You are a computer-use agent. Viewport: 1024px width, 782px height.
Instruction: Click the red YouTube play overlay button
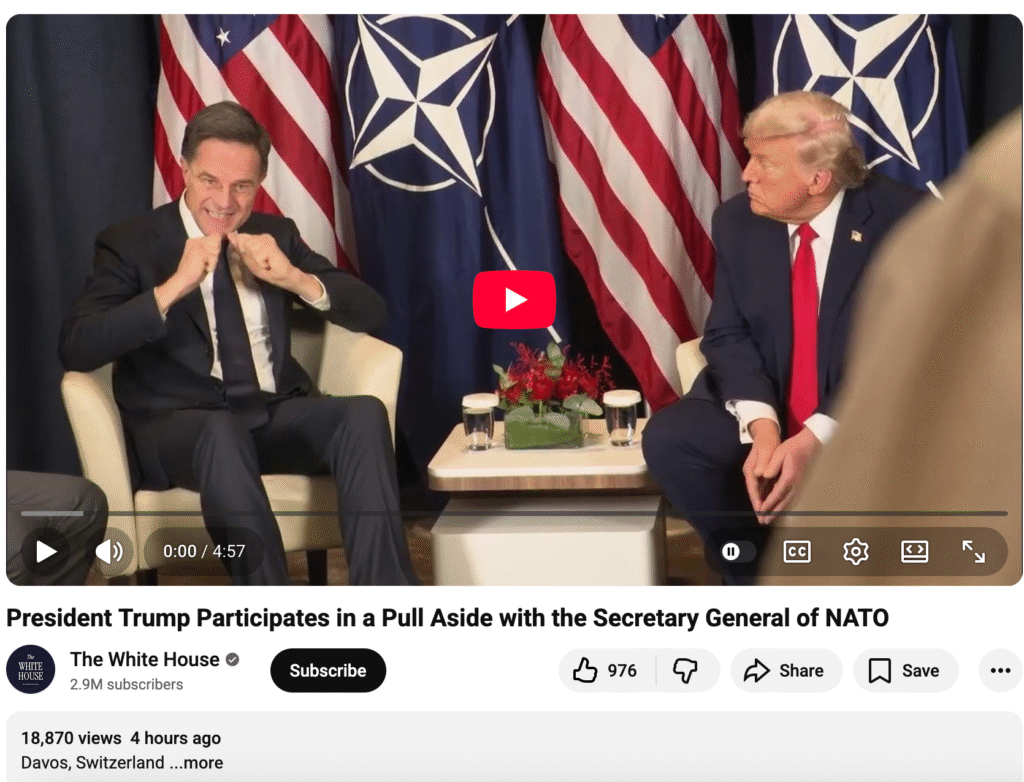(x=514, y=299)
